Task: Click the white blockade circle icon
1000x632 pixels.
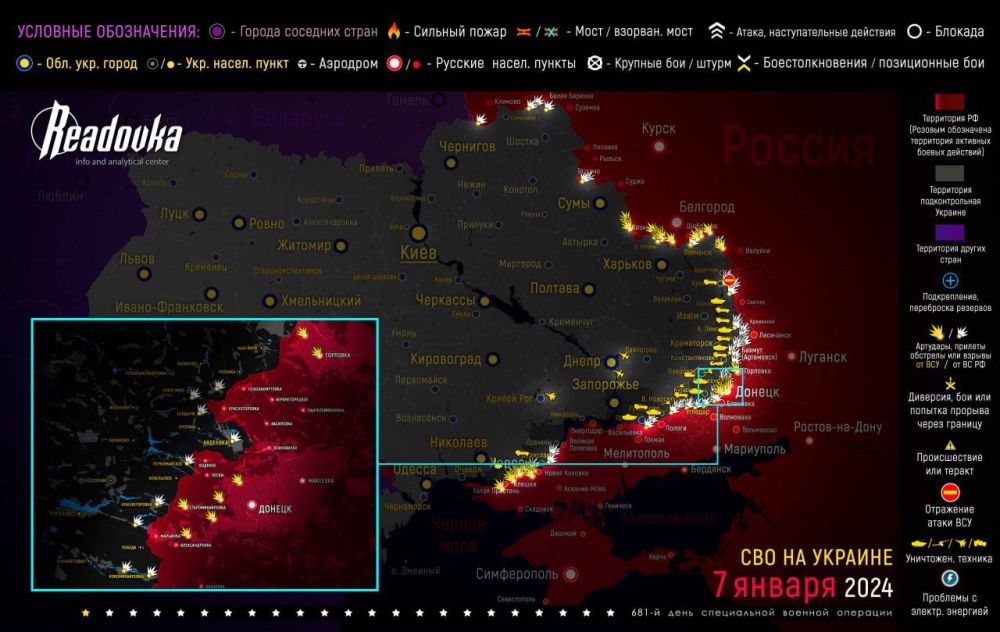Action: [915, 32]
